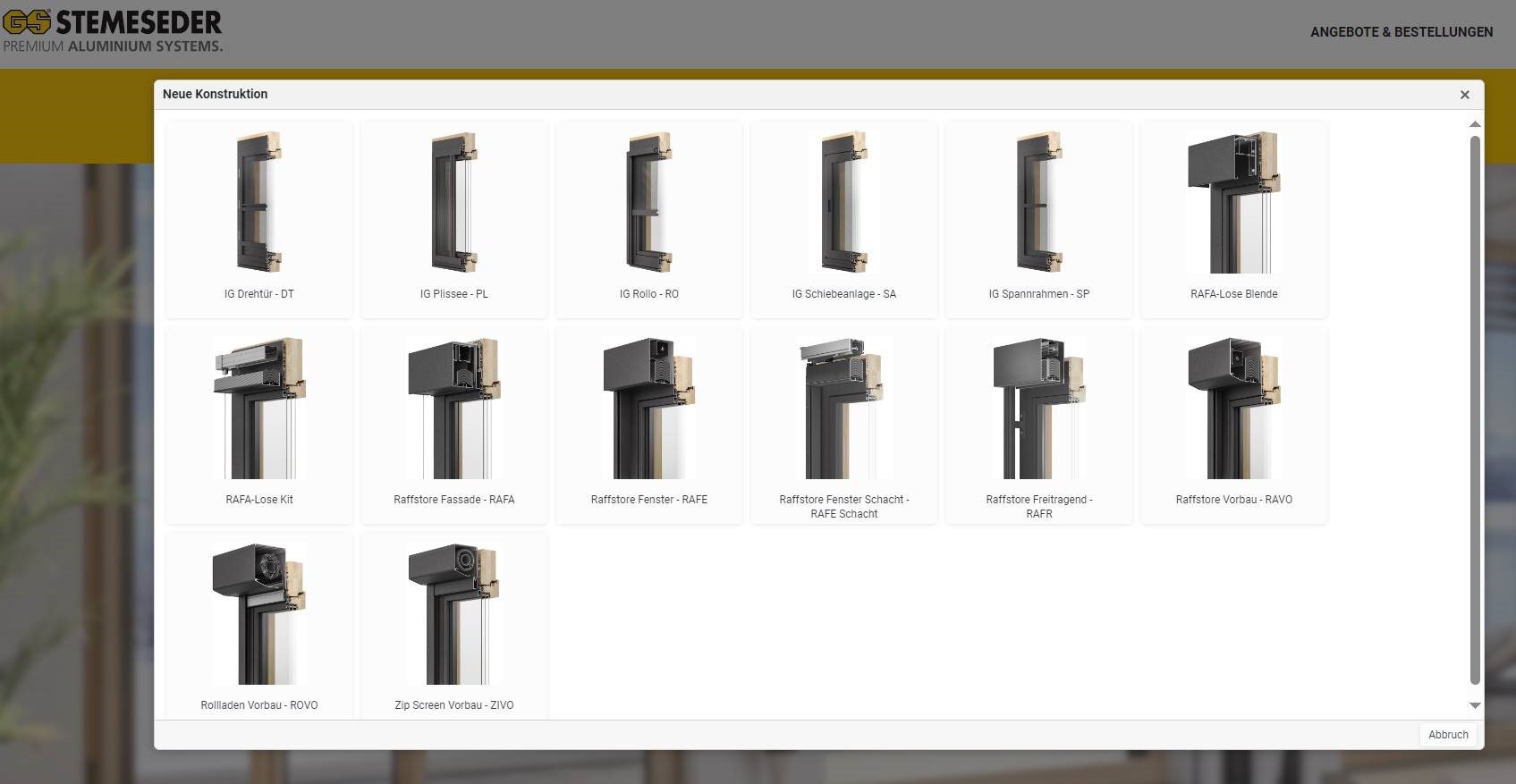The image size is (1516, 784).
Task: Close the Neue Konstruktion dialog
Action: coord(1465,95)
